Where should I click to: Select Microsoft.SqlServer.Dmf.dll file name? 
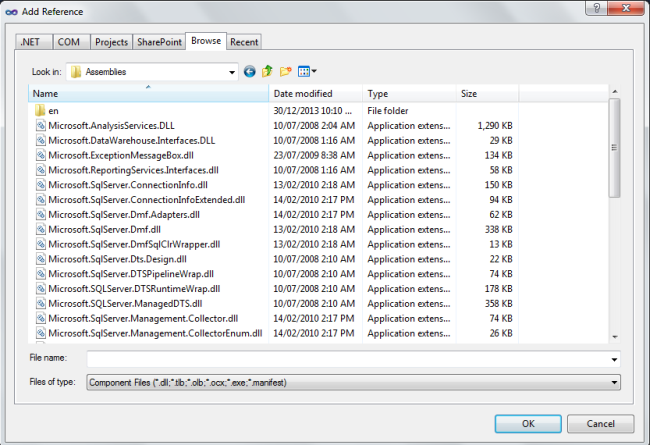point(104,229)
